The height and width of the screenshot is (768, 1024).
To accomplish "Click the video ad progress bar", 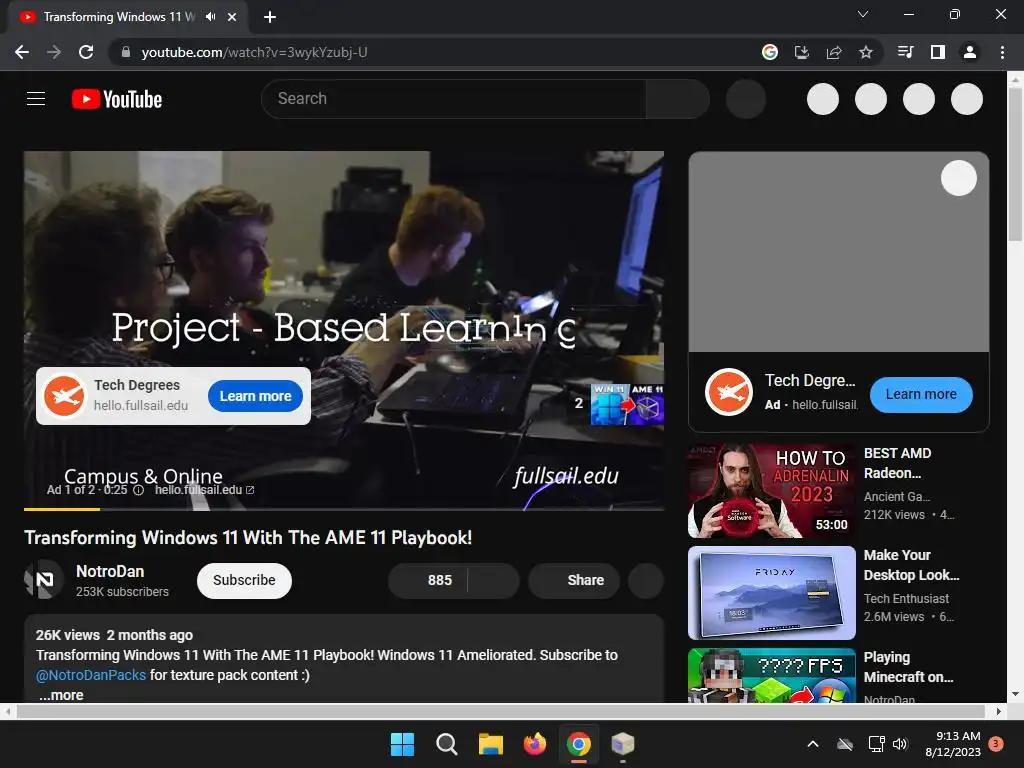I will pyautogui.click(x=344, y=509).
